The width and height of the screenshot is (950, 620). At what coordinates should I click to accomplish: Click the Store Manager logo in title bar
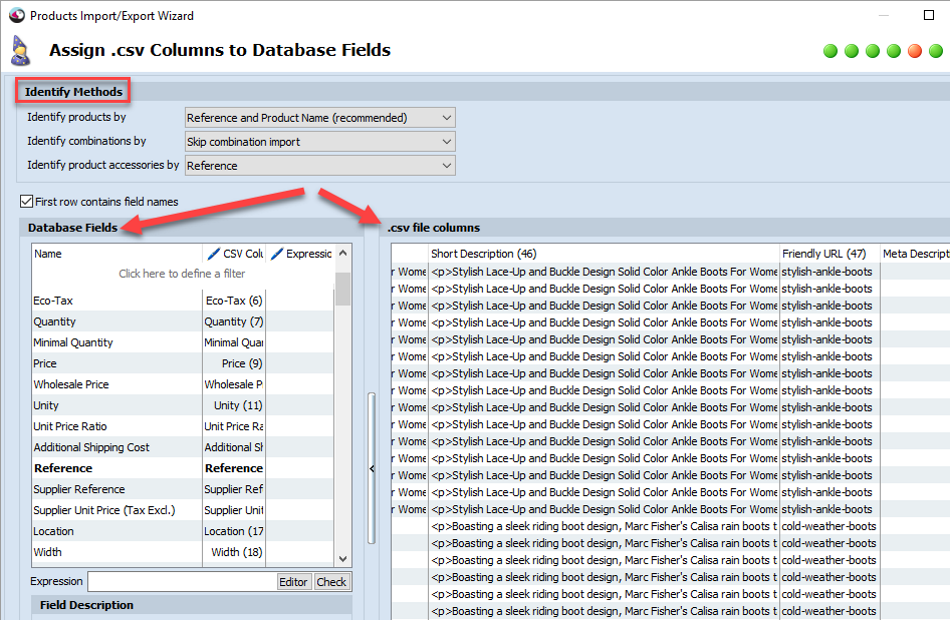17,15
